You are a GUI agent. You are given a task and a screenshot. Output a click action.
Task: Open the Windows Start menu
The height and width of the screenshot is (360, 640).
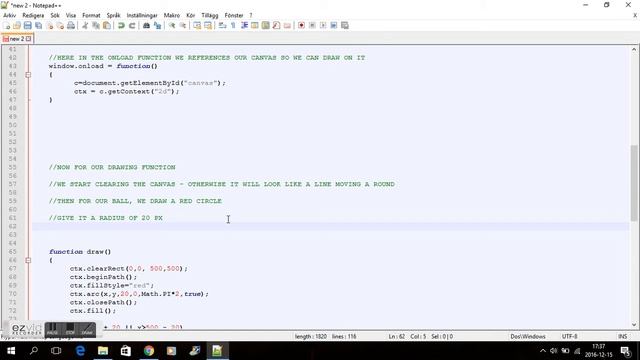pos(11,351)
